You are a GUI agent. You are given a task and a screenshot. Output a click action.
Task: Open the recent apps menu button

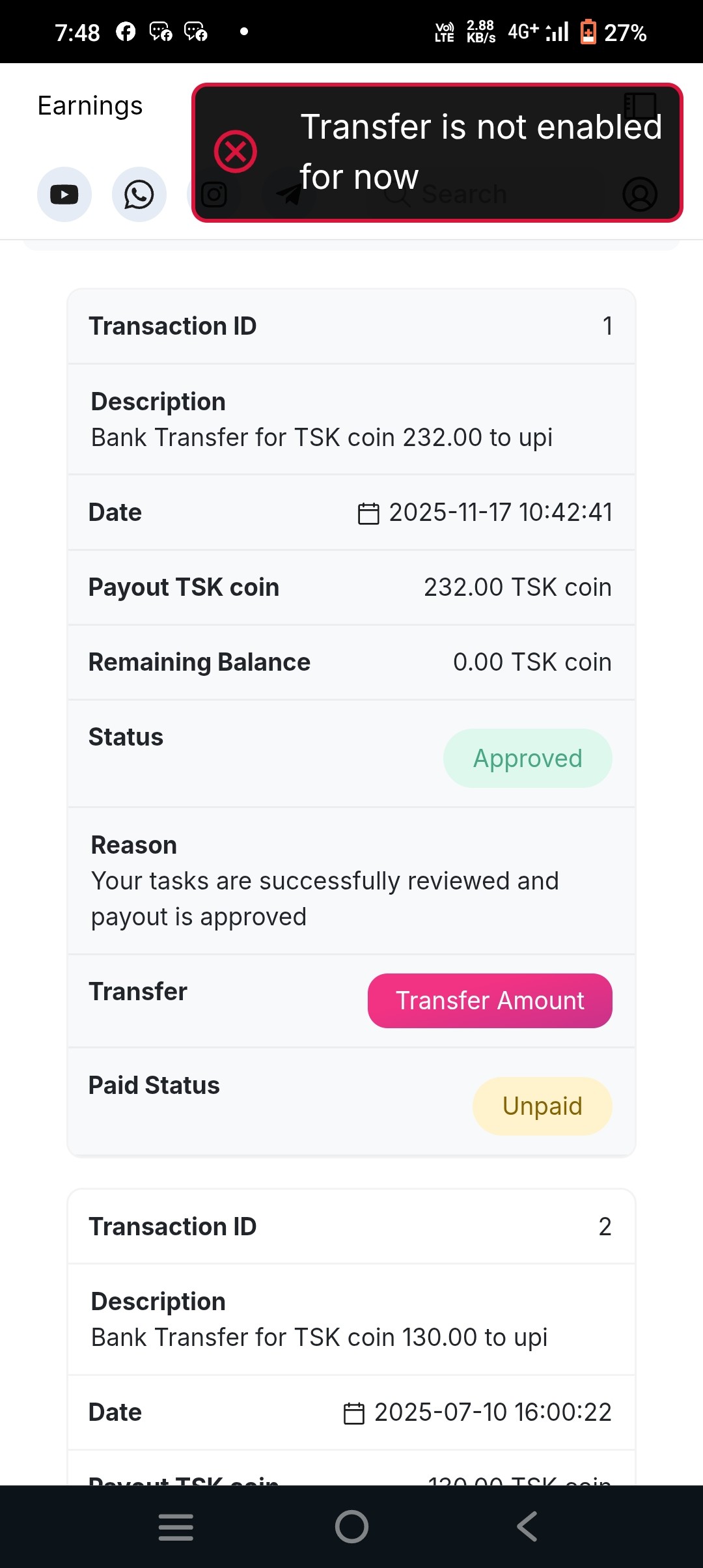click(x=176, y=1527)
